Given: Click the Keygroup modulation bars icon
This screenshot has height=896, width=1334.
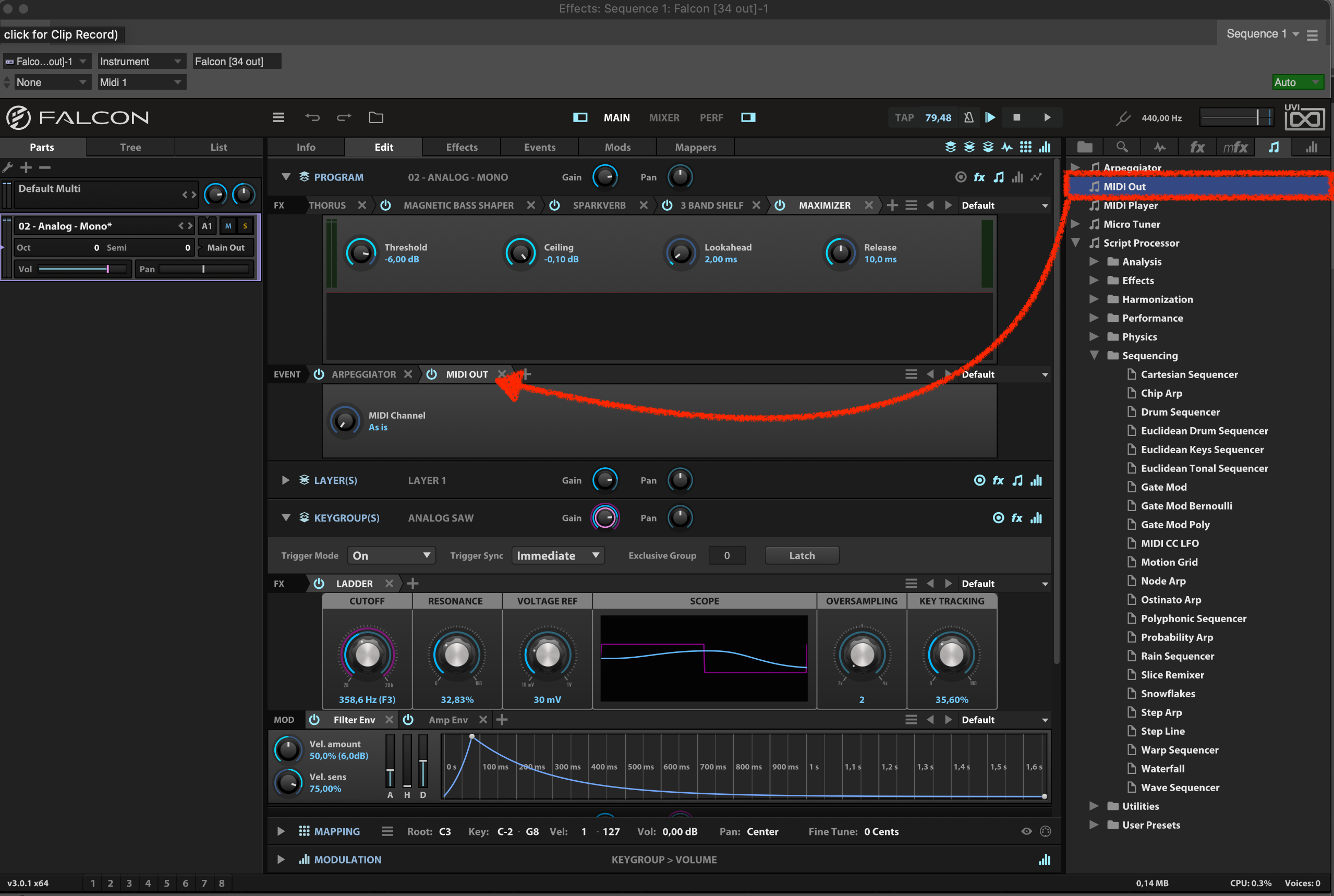Looking at the screenshot, I should point(1036,518).
